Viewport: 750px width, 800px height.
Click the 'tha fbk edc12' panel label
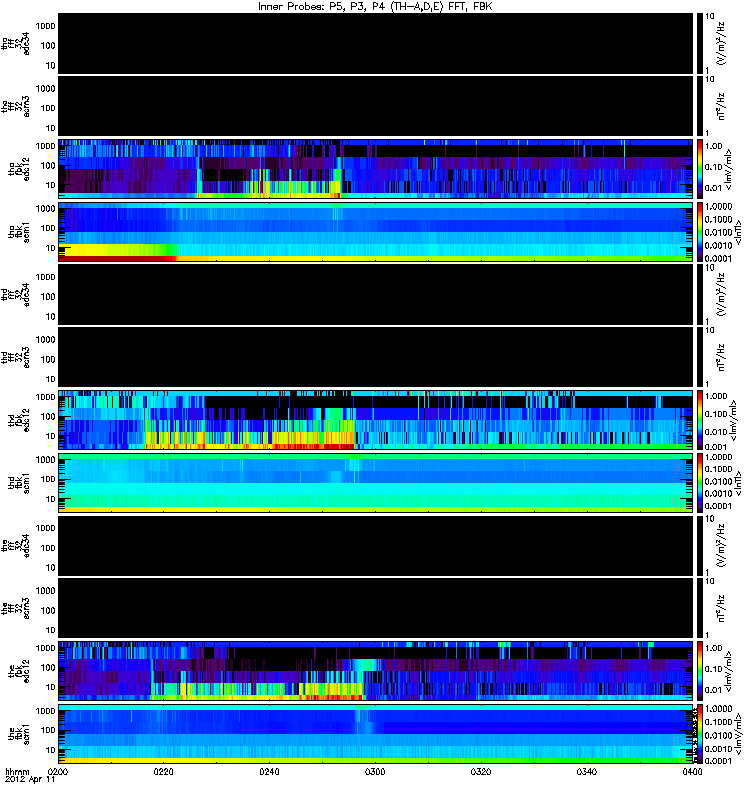point(19,169)
